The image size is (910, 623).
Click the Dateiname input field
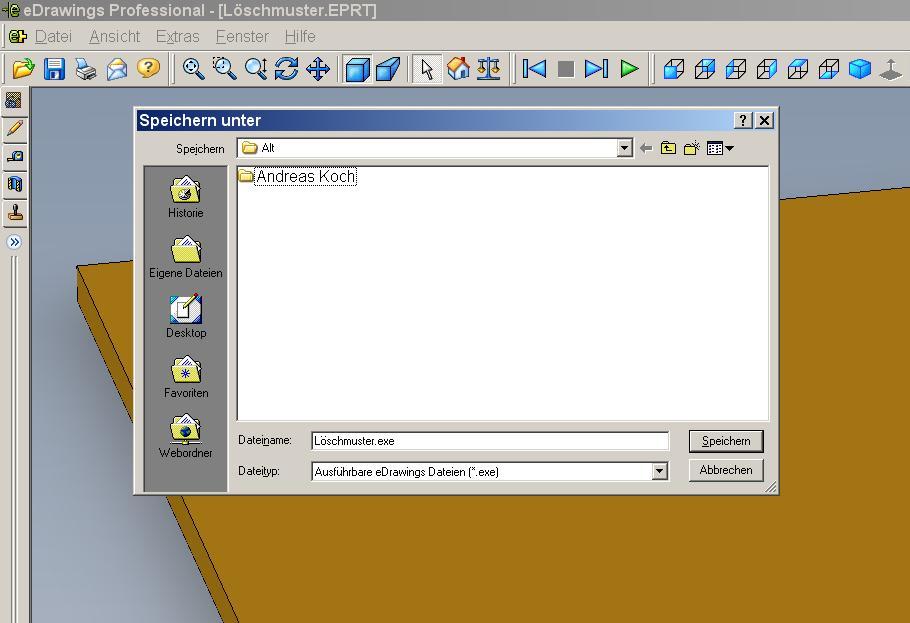[x=490, y=441]
